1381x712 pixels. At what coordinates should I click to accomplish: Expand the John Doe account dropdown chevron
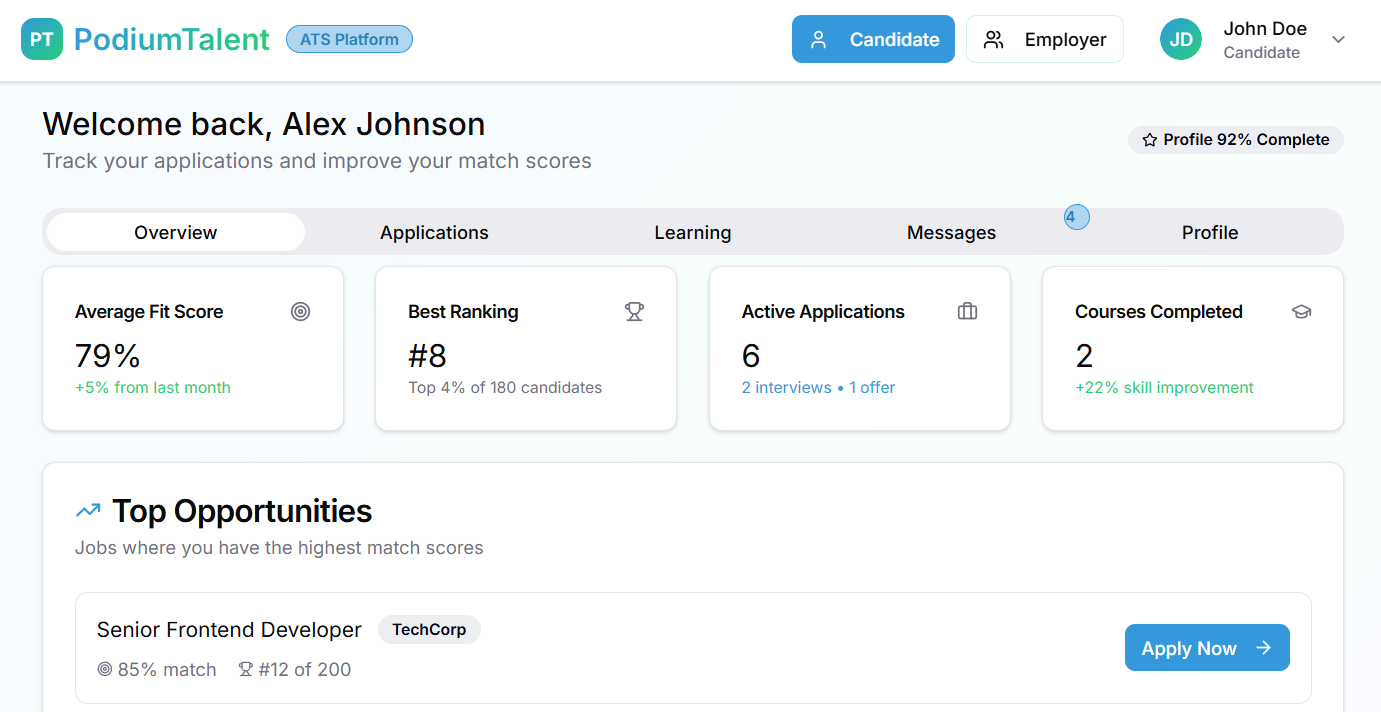point(1338,40)
